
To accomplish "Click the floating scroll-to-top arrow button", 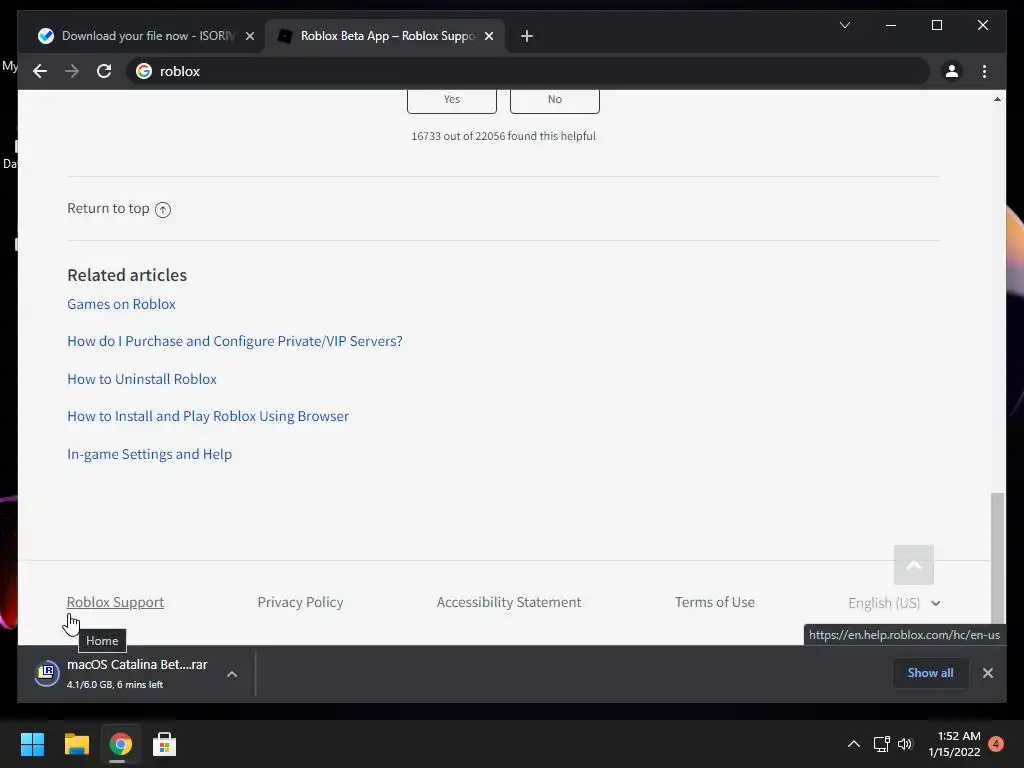I will pyautogui.click(x=914, y=565).
